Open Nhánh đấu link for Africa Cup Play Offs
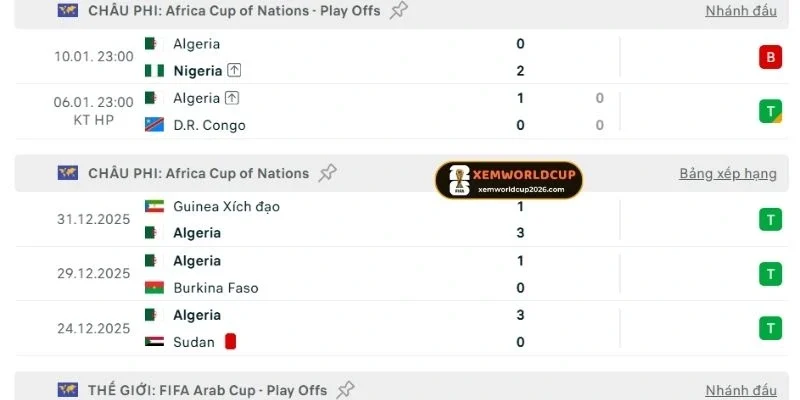The image size is (800, 400). [x=740, y=10]
